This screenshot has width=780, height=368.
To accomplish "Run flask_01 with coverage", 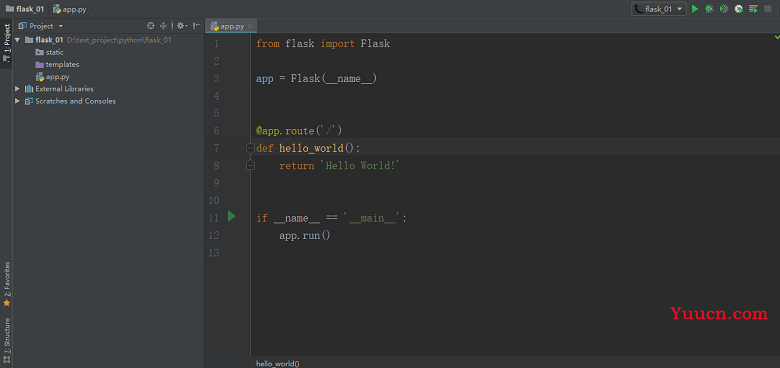I will [x=724, y=9].
